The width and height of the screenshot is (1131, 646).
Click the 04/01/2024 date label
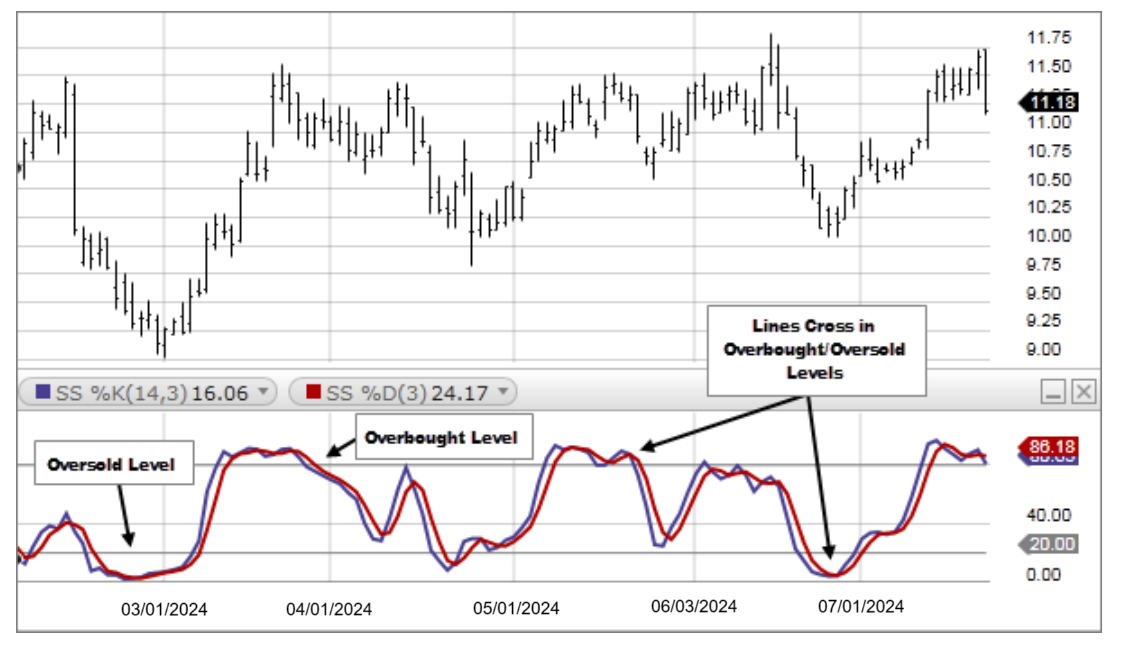coord(329,609)
